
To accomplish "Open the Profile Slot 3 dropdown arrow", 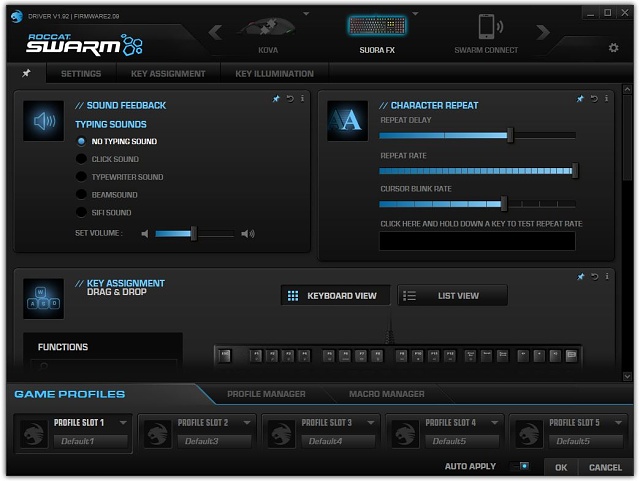I will click(371, 423).
